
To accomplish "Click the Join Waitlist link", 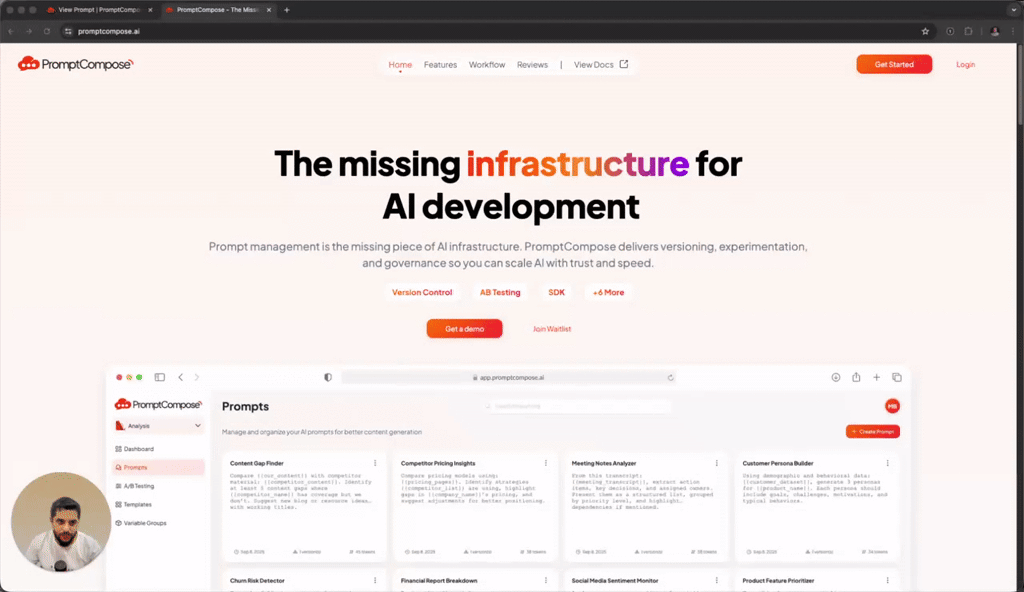I will pyautogui.click(x=552, y=329).
